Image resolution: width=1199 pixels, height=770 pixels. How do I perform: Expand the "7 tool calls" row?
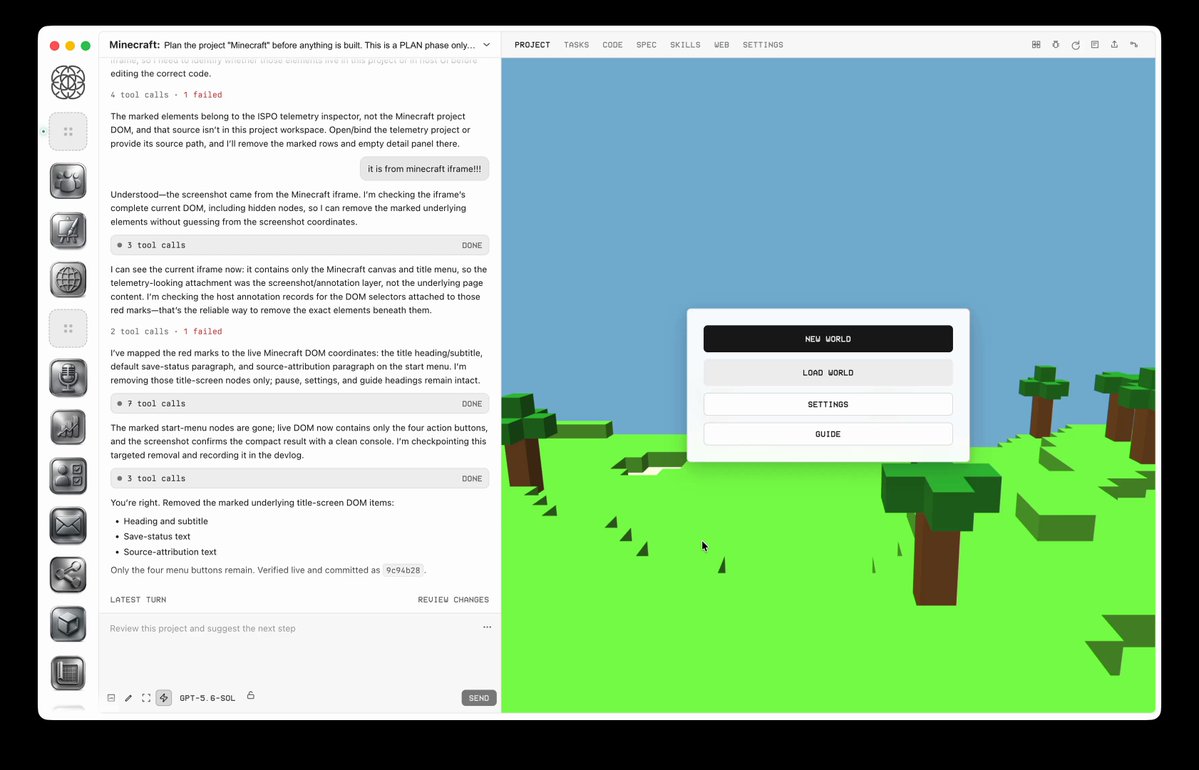click(300, 404)
